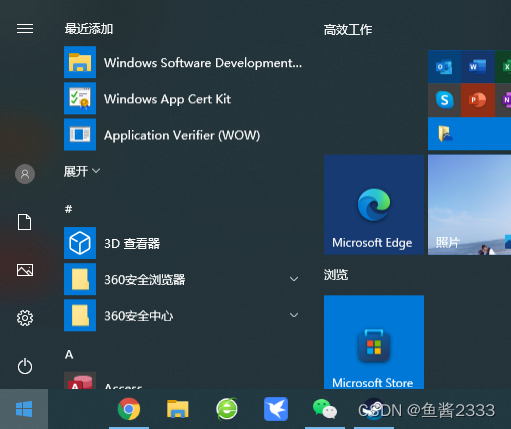Open the Outlook tile
The image size is (511, 429).
tap(444, 66)
